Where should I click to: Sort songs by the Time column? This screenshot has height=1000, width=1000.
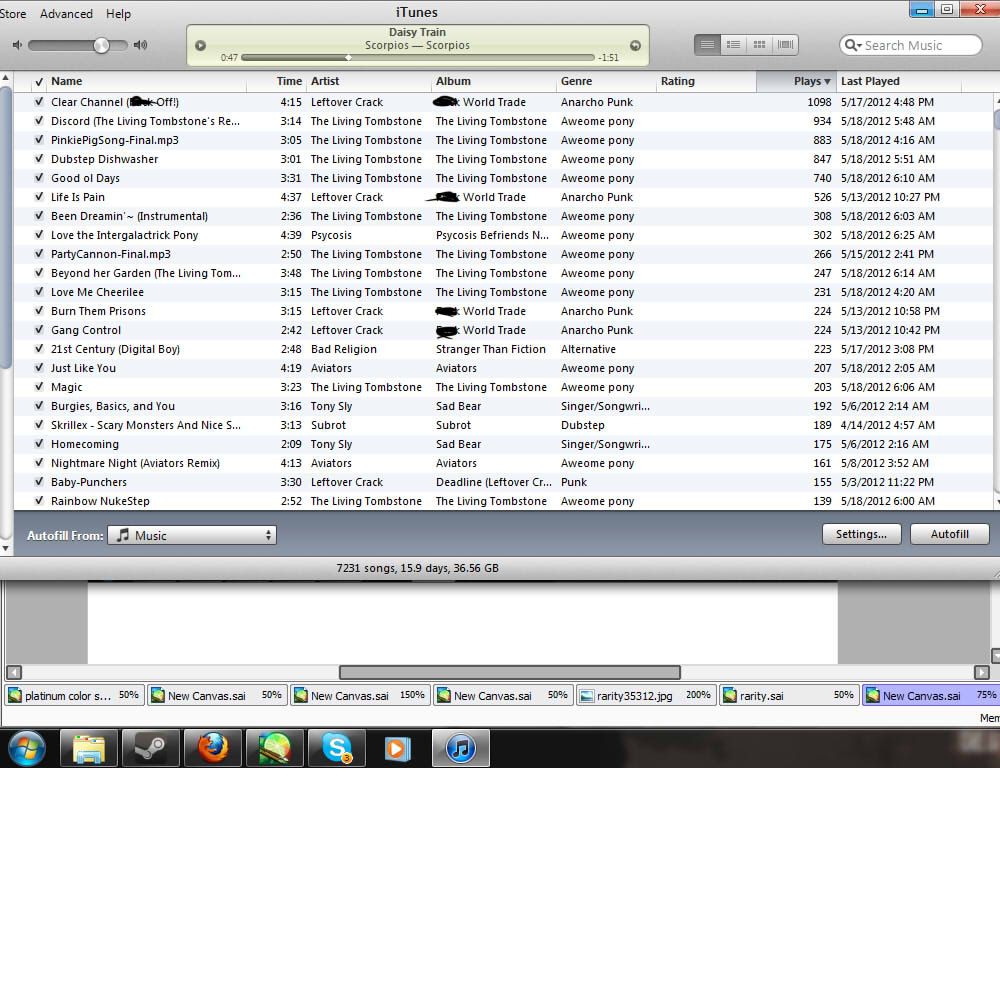pos(276,81)
